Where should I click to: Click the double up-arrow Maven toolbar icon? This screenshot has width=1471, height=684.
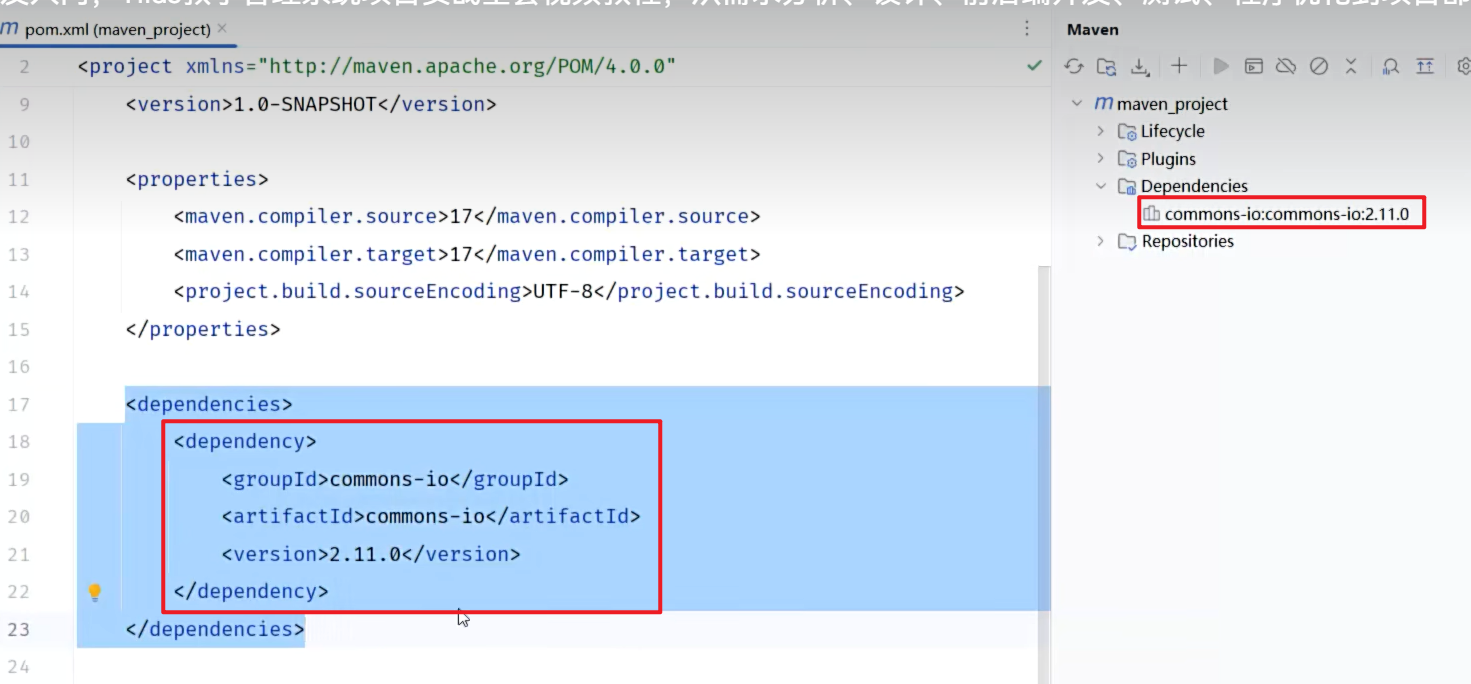[x=1425, y=66]
